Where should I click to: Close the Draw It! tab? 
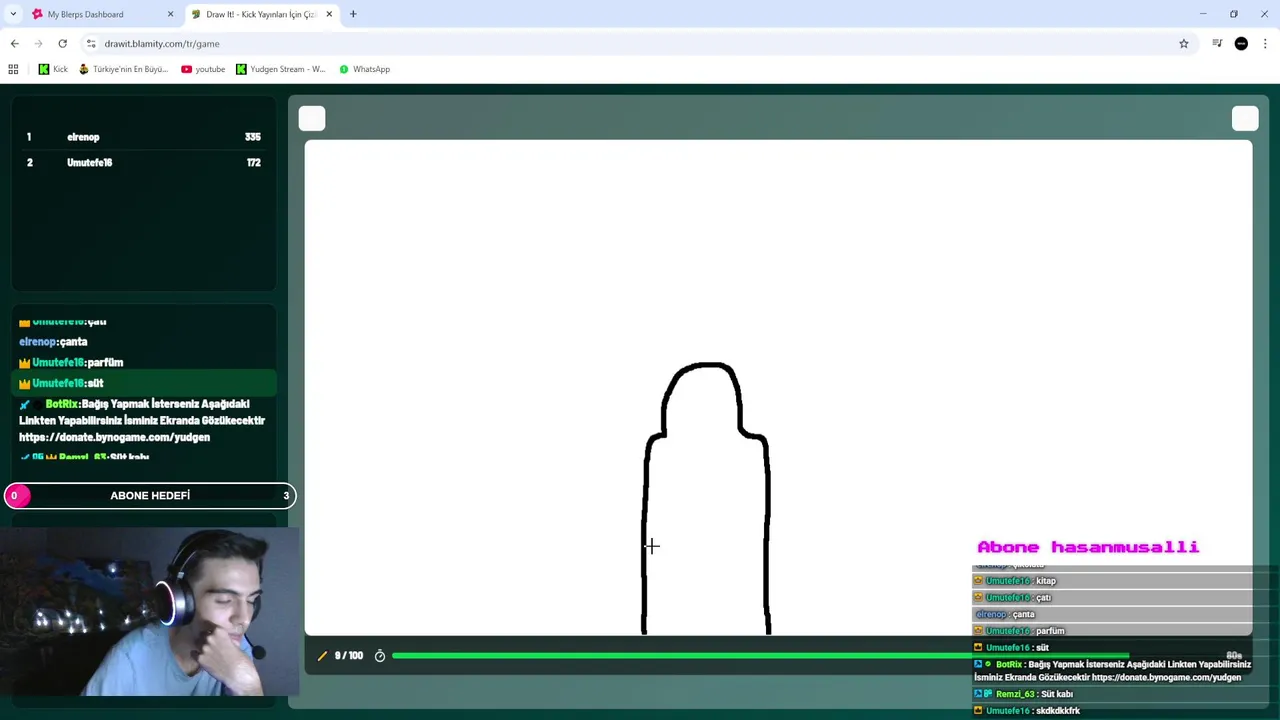pyautogui.click(x=329, y=14)
